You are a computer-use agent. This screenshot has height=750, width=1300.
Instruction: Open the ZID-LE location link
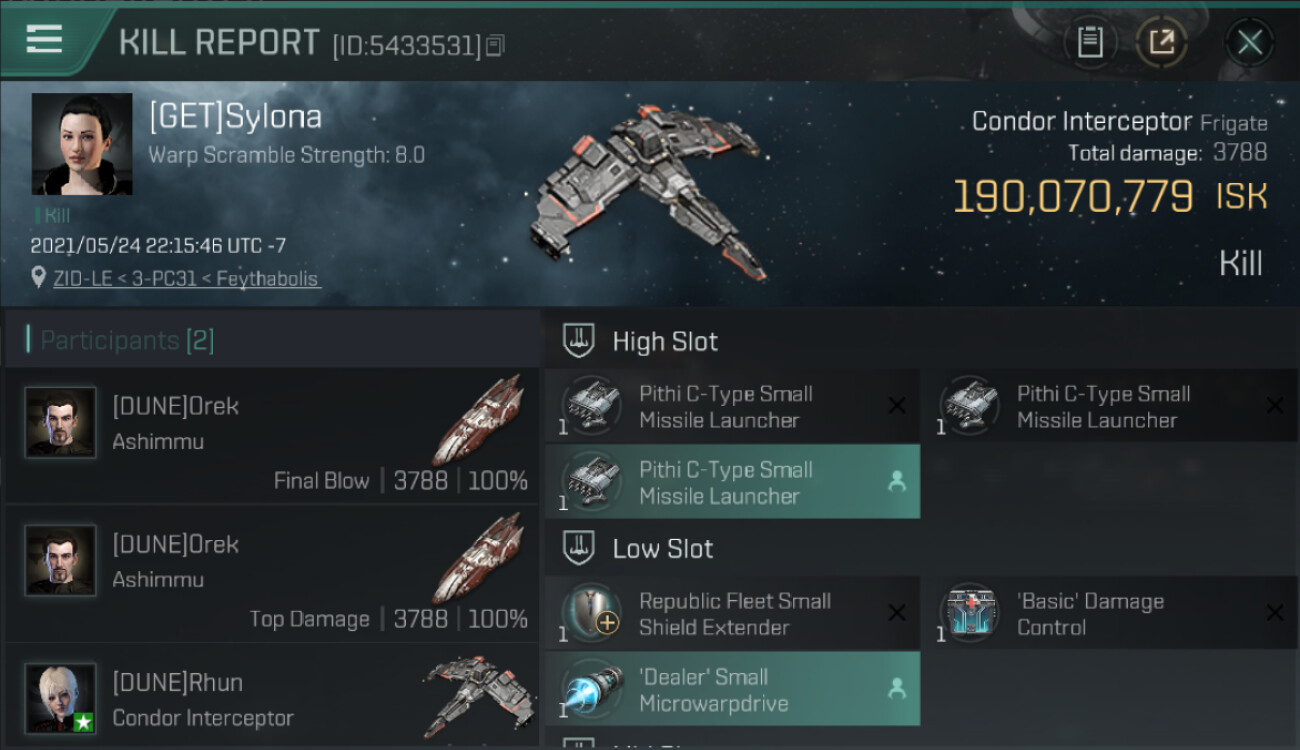click(x=83, y=278)
